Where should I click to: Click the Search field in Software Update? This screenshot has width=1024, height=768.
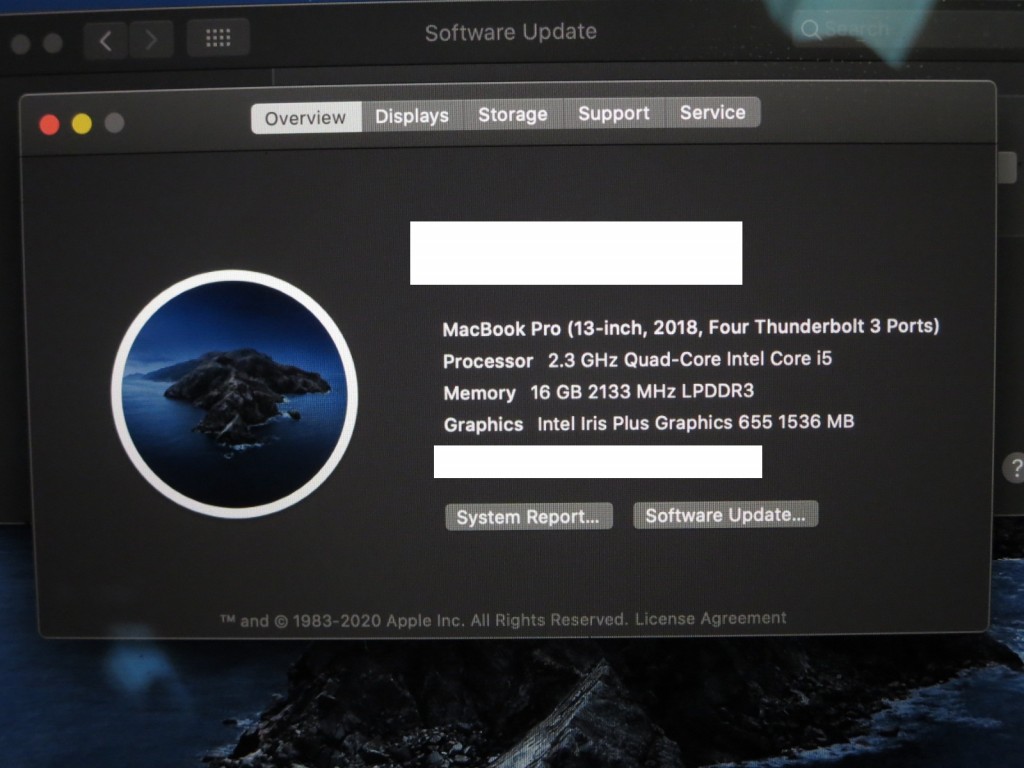[908, 29]
